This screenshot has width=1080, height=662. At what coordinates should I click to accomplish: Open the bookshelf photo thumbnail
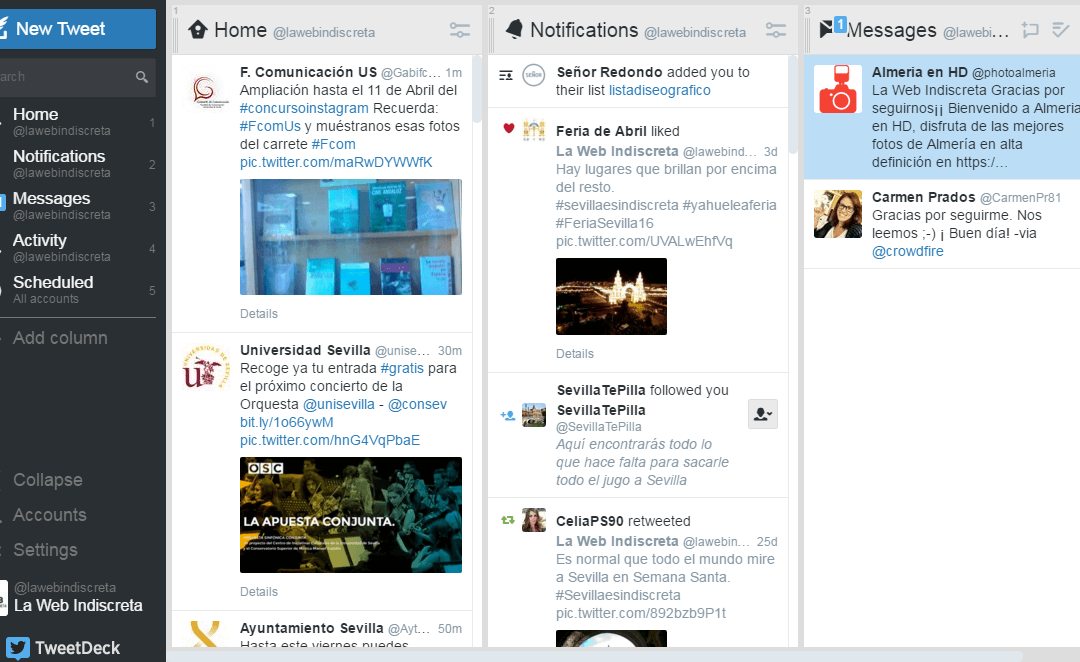(x=351, y=237)
